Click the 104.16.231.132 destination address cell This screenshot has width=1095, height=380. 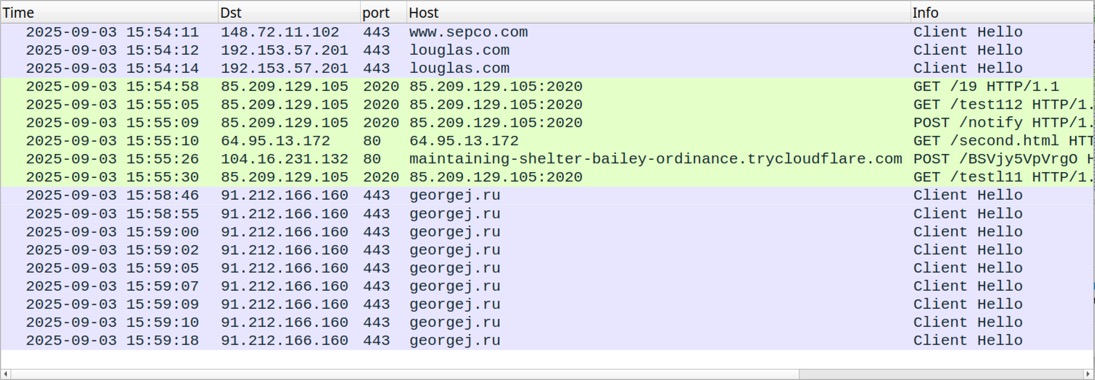click(285, 159)
